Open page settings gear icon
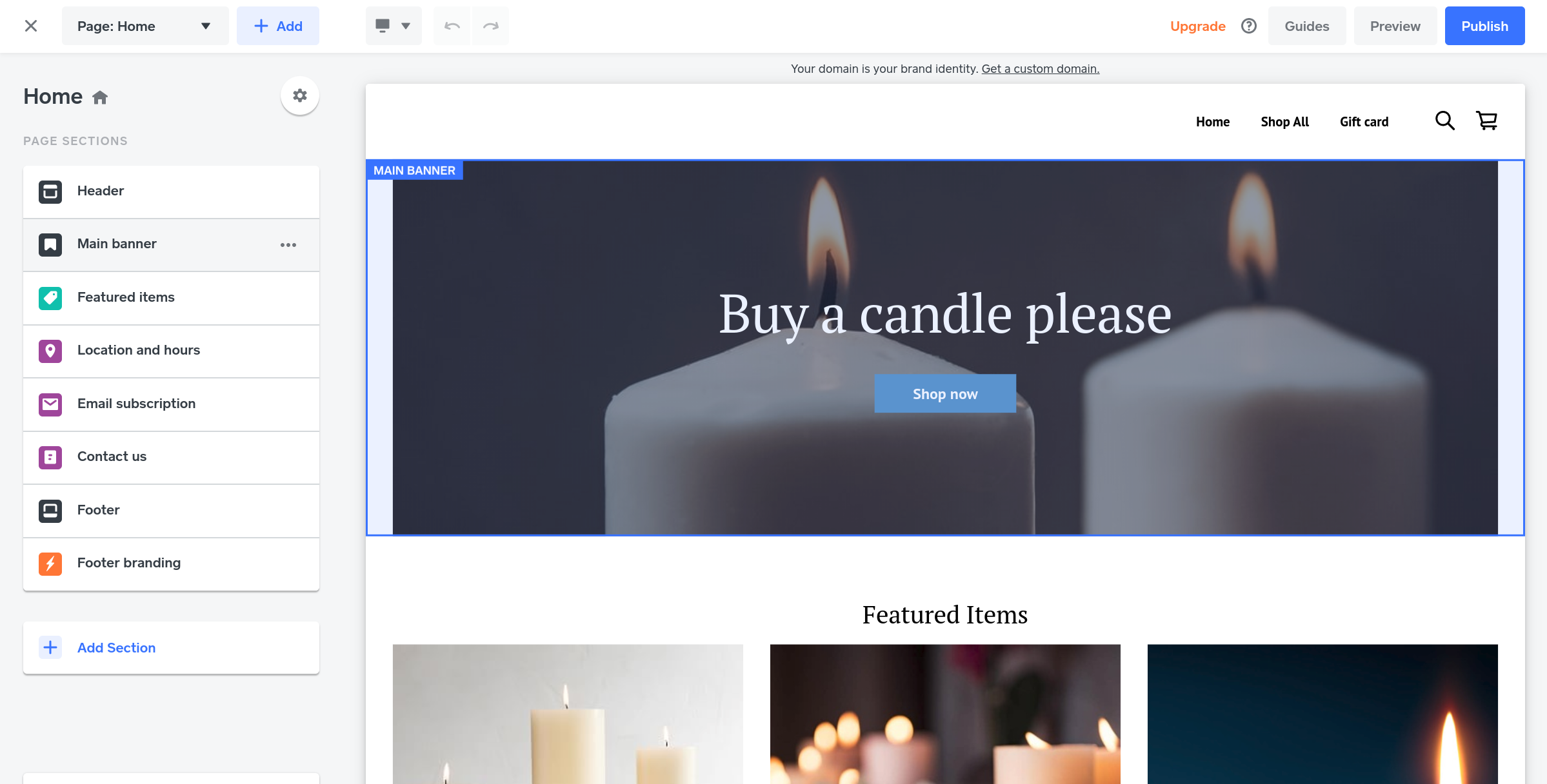The image size is (1547, 784). coord(299,95)
